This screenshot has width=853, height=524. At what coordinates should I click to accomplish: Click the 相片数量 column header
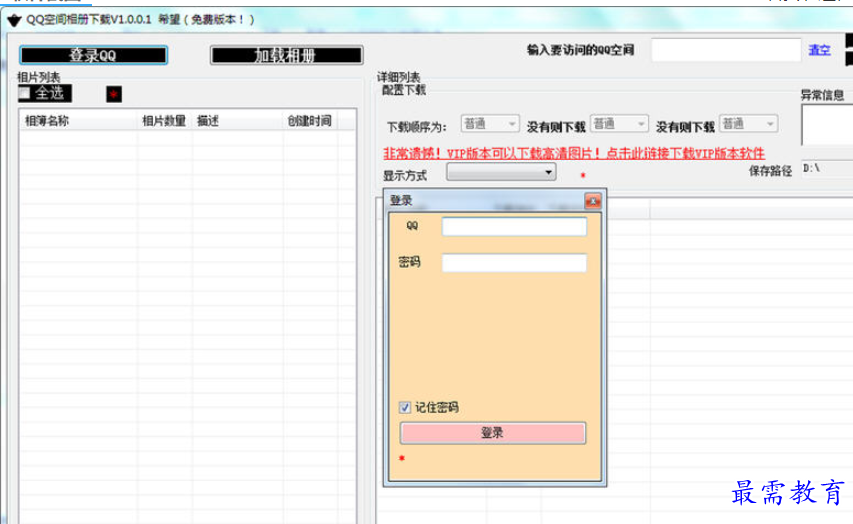(x=164, y=121)
